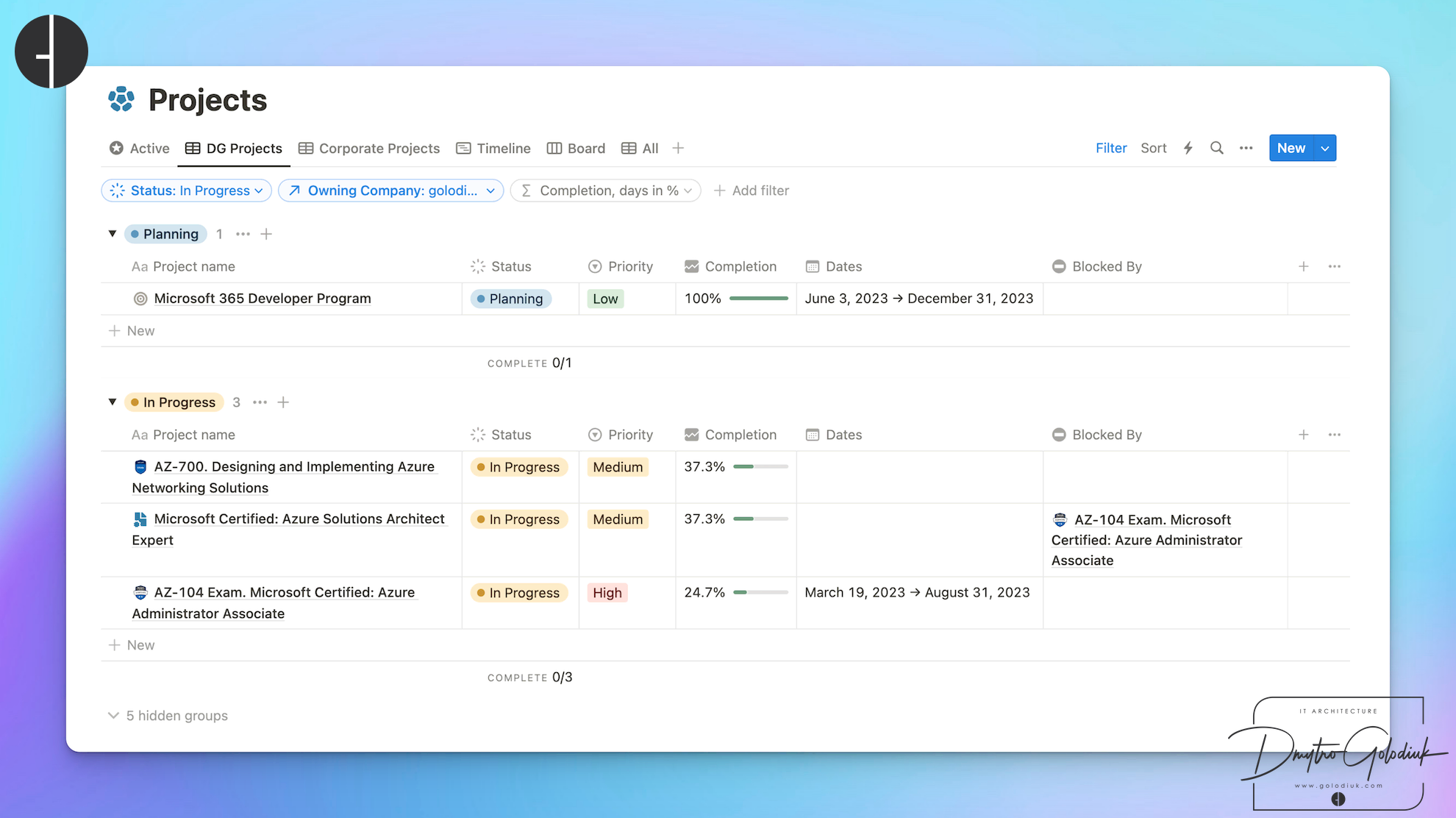This screenshot has width=1456, height=818.
Task: Click the 24.7% completion progress bar
Action: click(760, 592)
